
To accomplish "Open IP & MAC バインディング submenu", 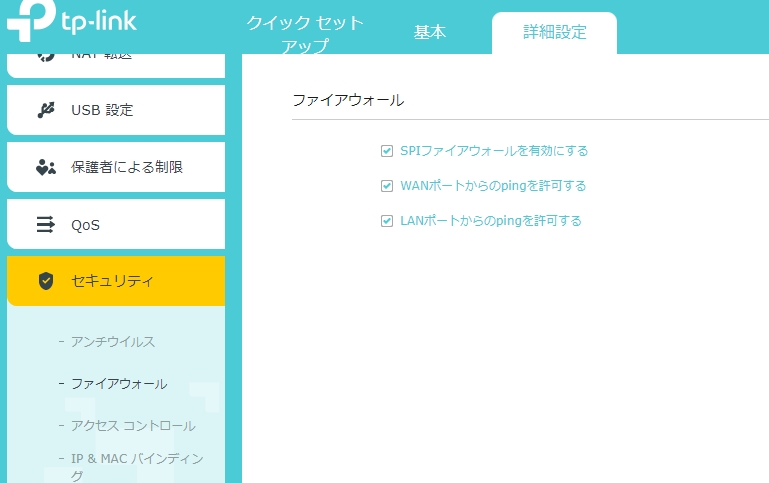I will pos(137,466).
